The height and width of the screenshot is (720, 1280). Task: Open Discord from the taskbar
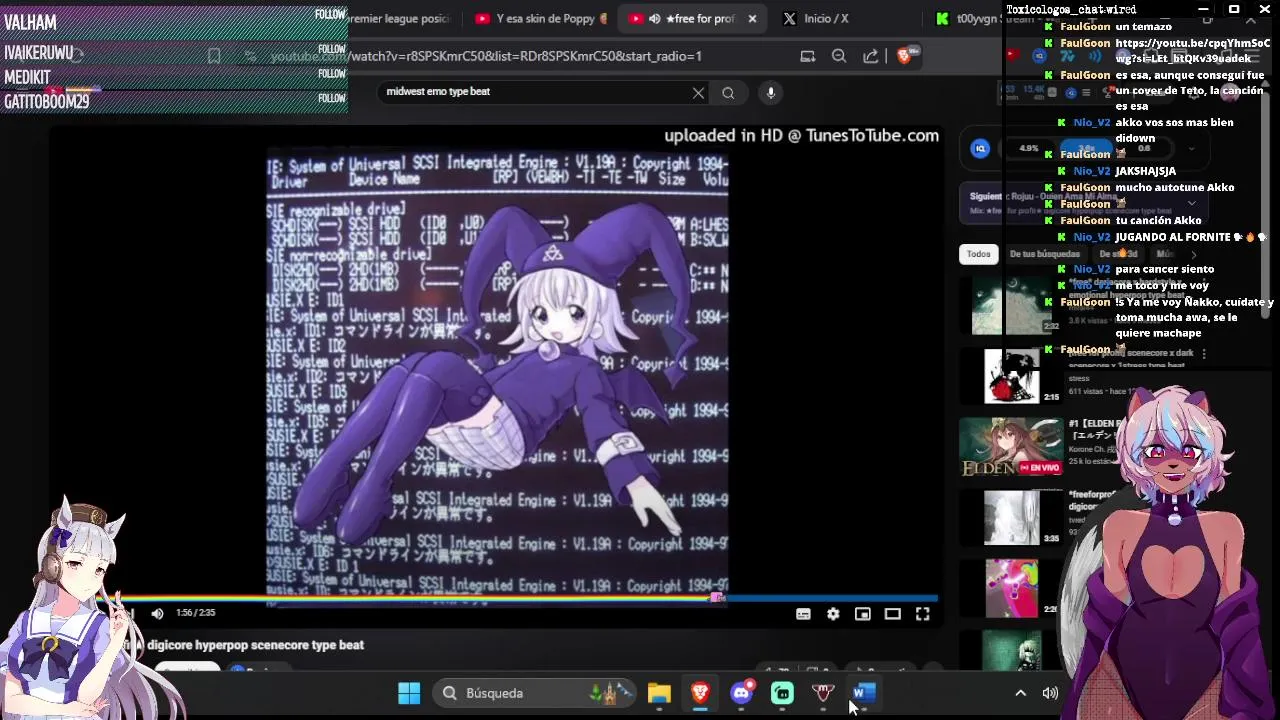point(741,693)
